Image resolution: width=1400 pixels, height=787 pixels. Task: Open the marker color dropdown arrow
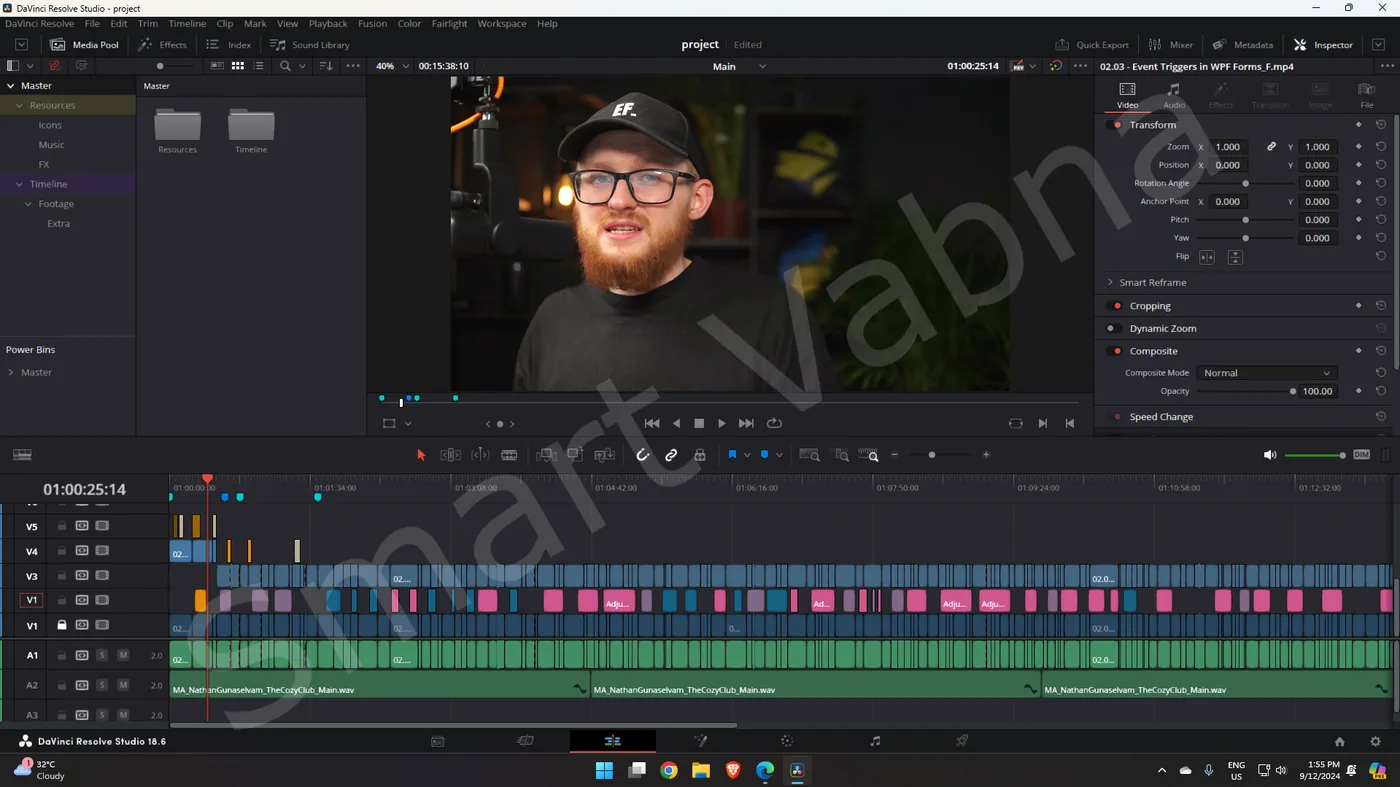pos(779,455)
